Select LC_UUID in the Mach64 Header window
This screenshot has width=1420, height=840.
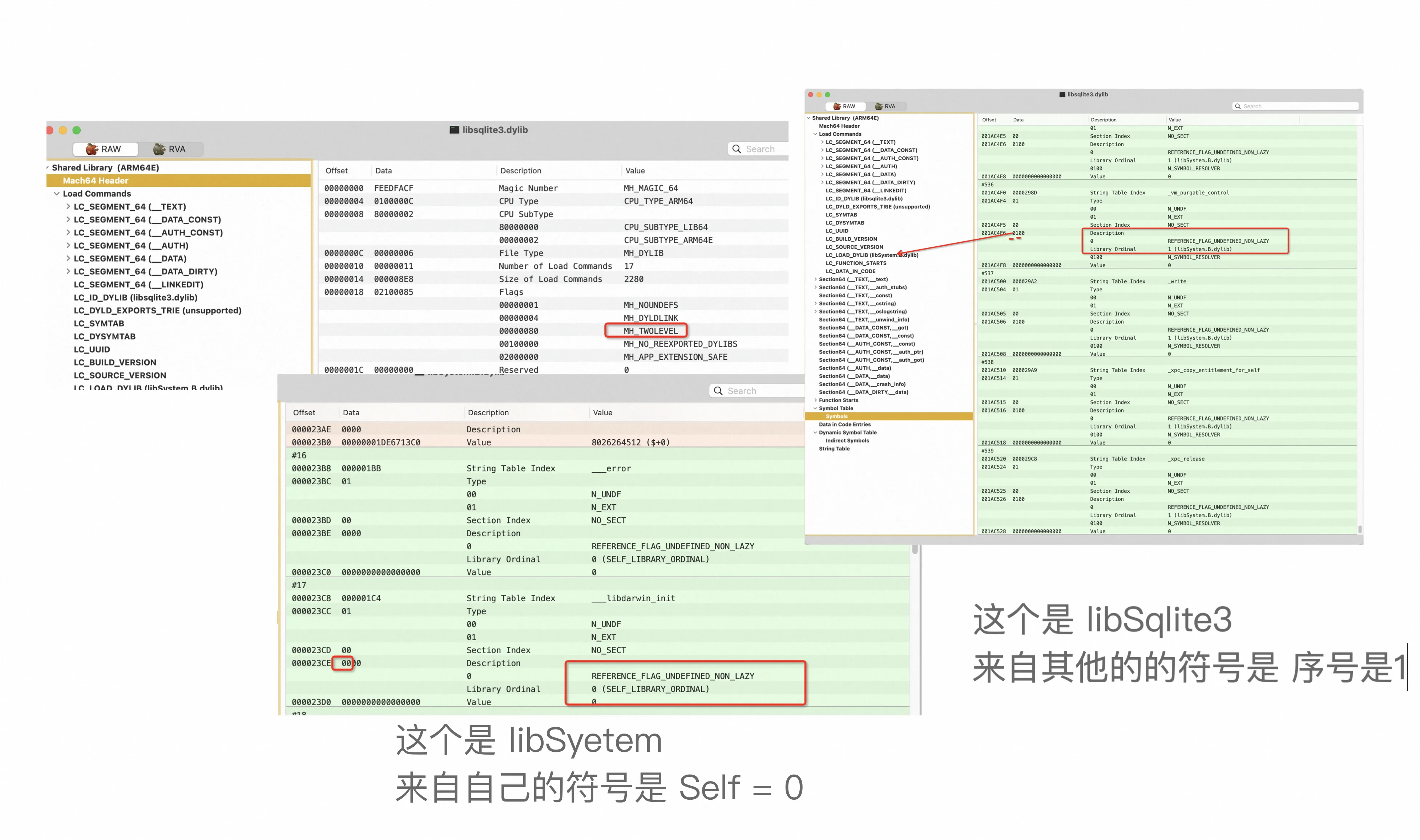click(92, 350)
